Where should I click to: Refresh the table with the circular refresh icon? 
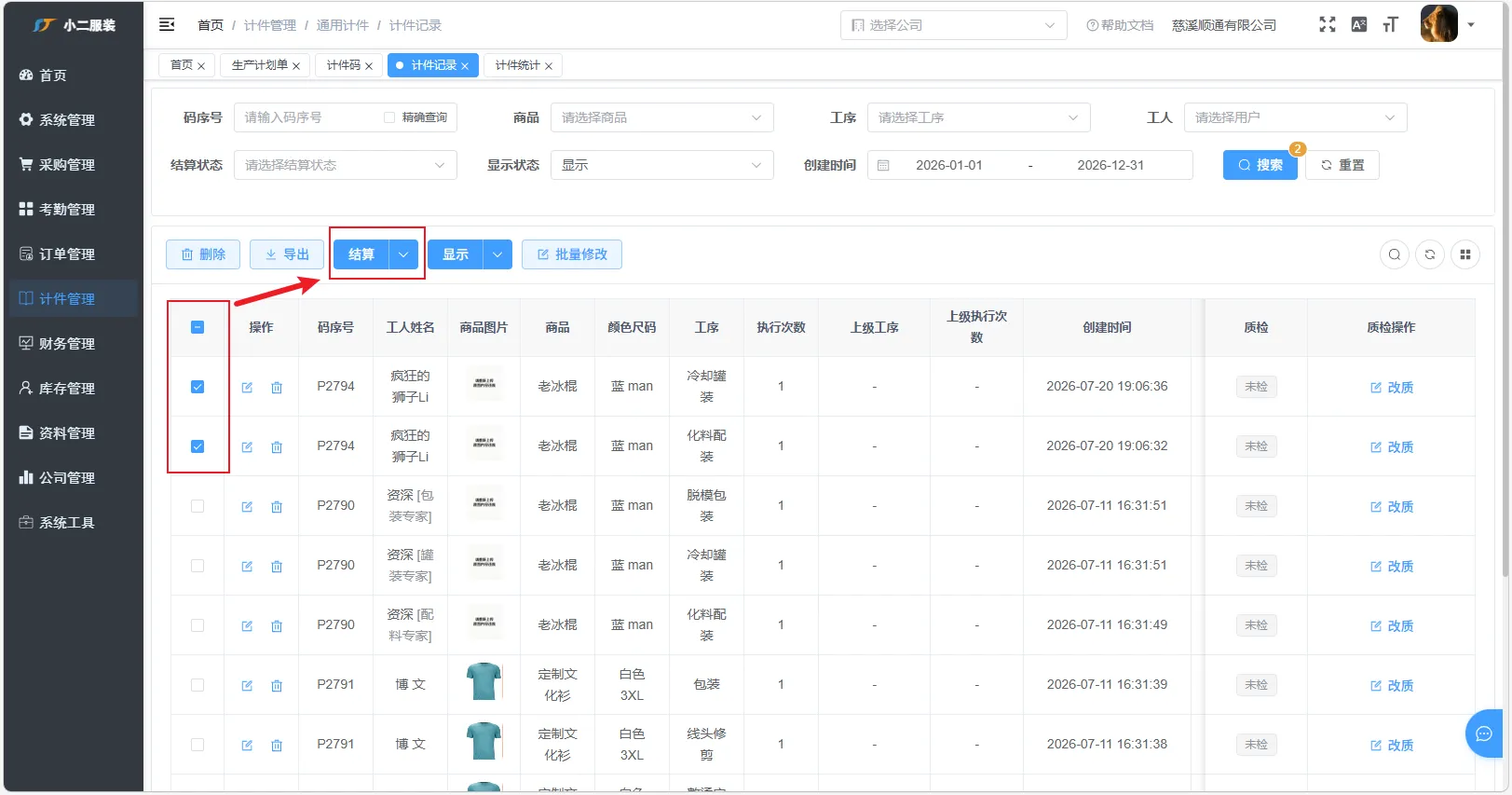pos(1430,254)
